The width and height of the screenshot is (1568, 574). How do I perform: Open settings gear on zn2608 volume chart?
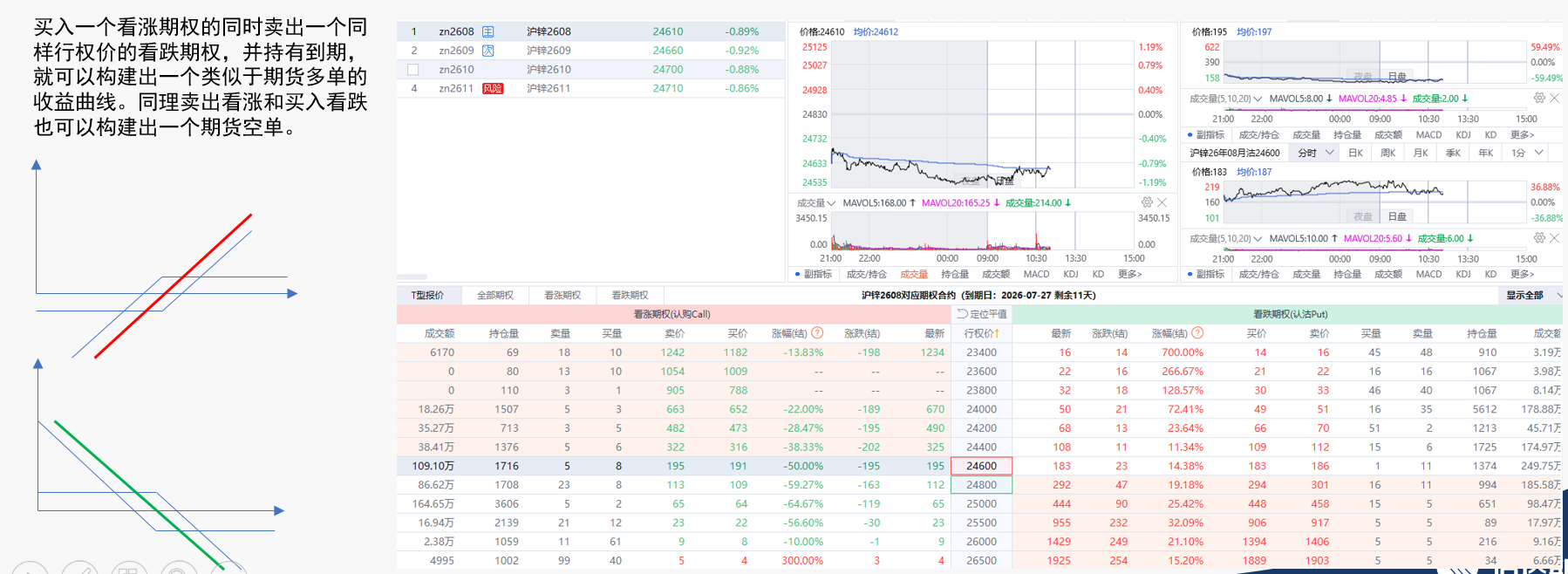point(1147,202)
